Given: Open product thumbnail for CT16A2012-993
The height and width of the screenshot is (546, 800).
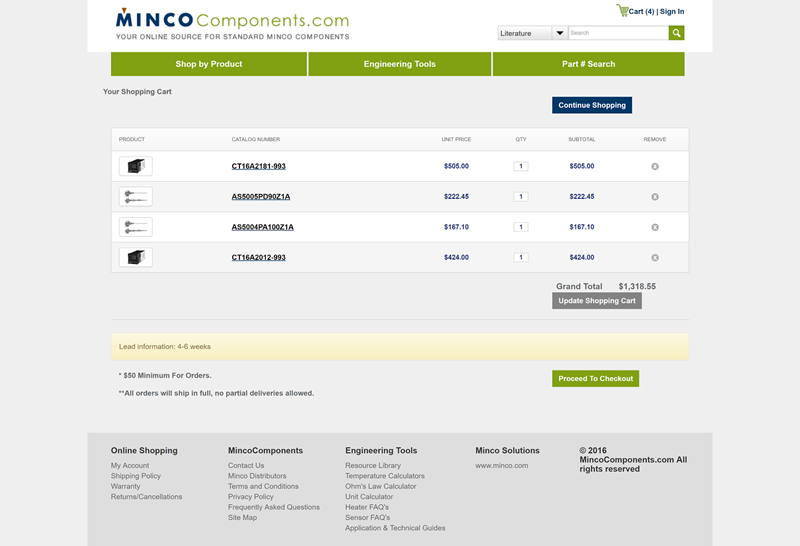Looking at the screenshot, I should (x=136, y=257).
